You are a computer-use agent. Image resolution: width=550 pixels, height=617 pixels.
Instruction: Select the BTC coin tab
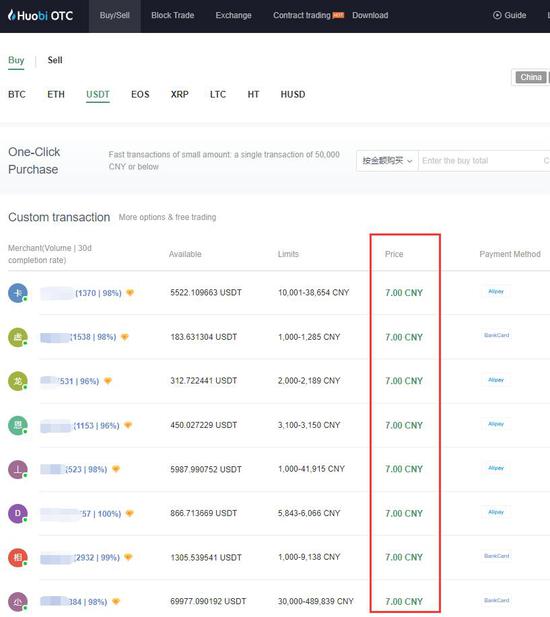point(17,94)
